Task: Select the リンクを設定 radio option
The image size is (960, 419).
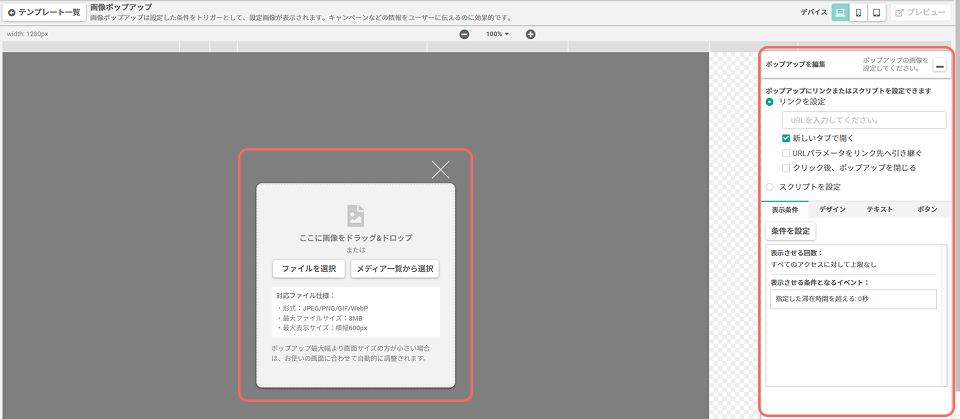Action: click(770, 102)
